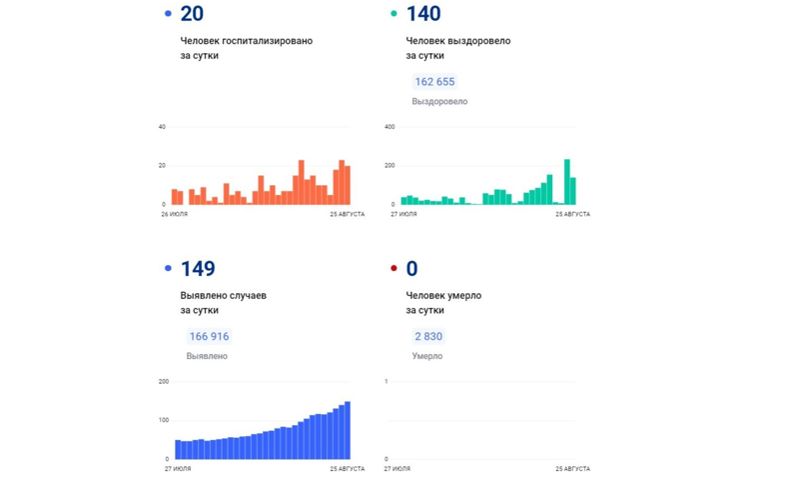The width and height of the screenshot is (800, 480).
Task: Click the total deaths badge "2 830"
Action: point(429,336)
